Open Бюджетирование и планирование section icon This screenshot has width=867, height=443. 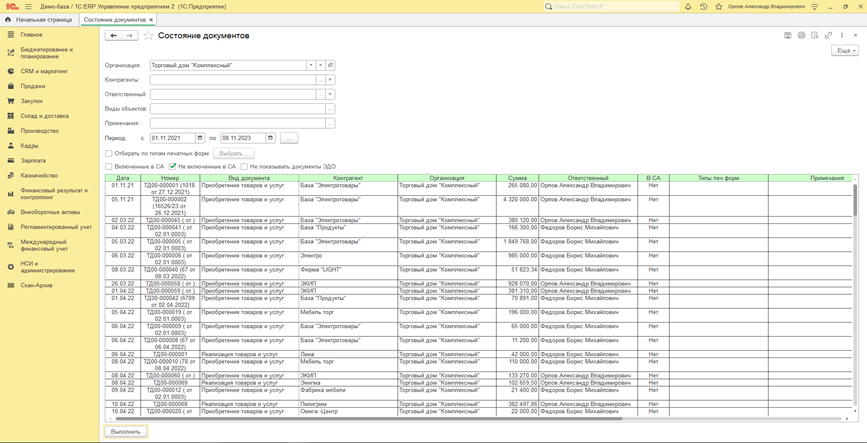coord(10,53)
